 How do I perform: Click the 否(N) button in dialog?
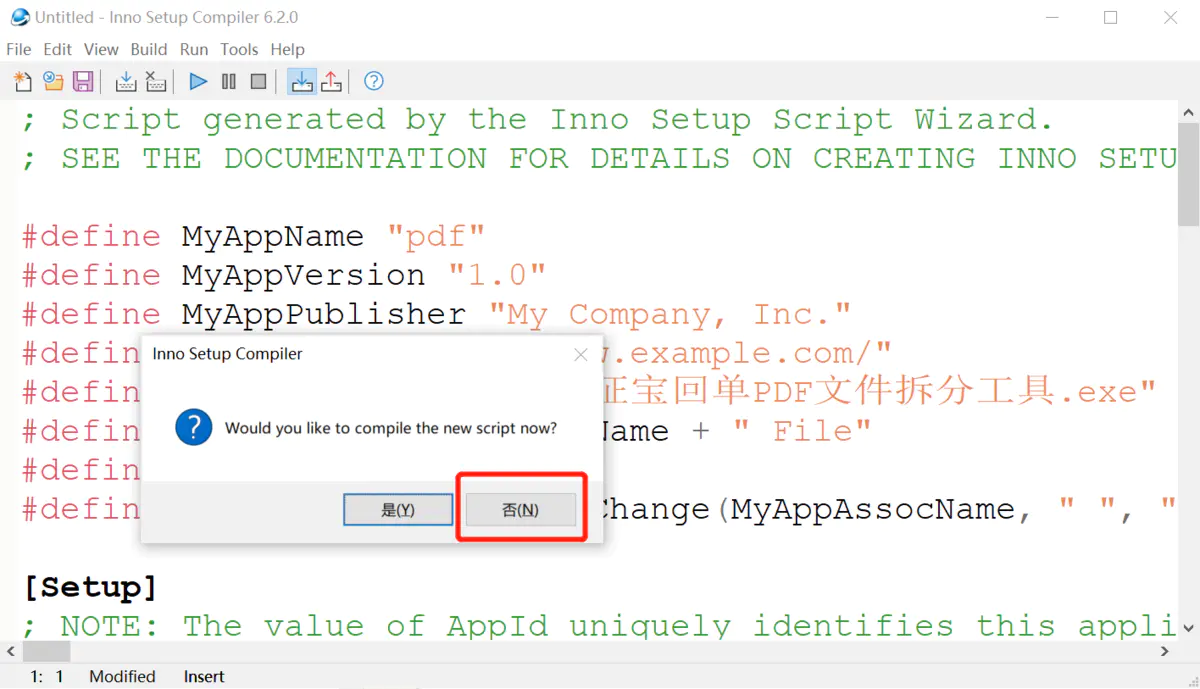[x=520, y=509]
